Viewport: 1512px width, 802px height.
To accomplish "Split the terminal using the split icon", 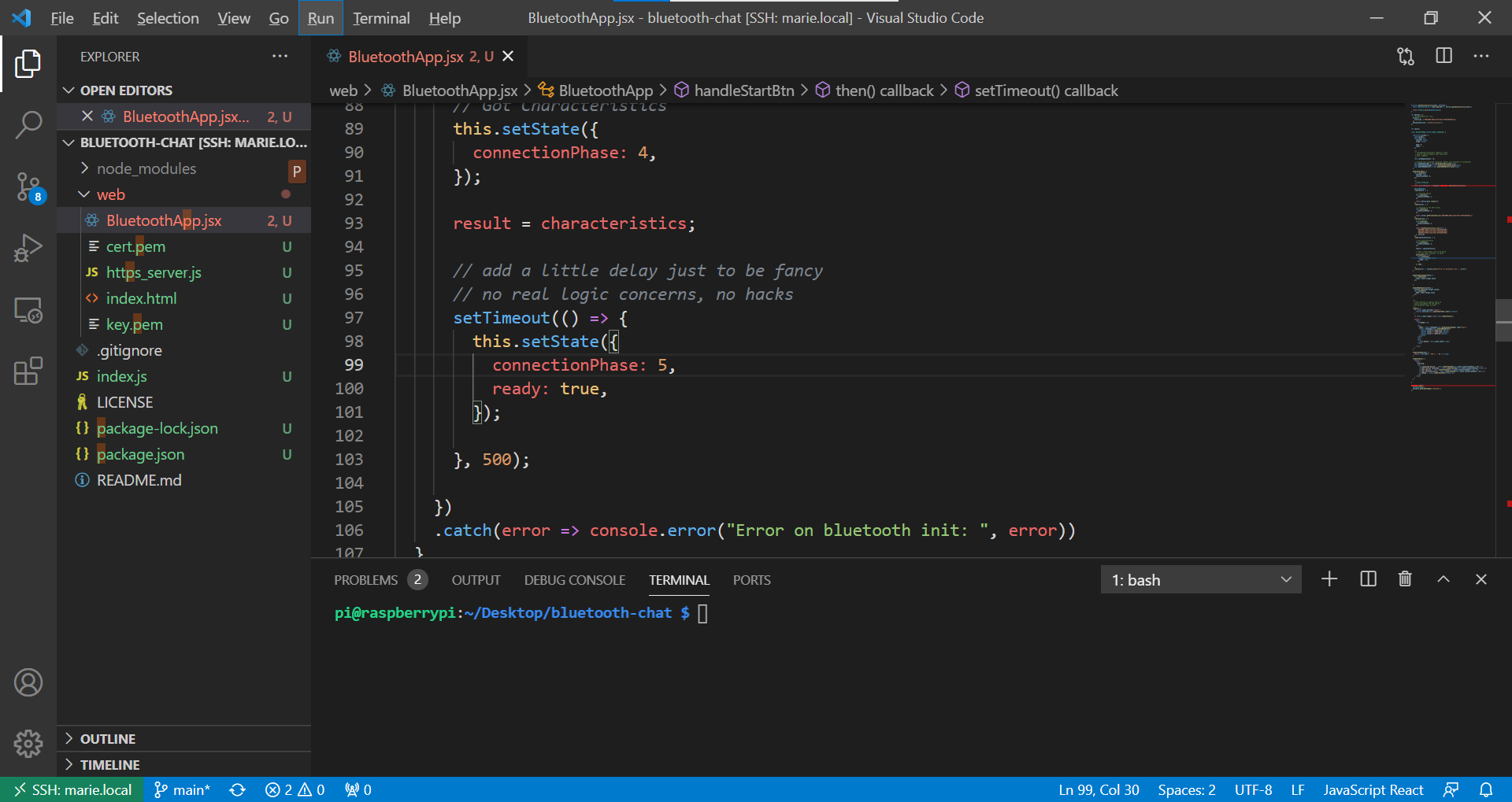I will coord(1368,579).
